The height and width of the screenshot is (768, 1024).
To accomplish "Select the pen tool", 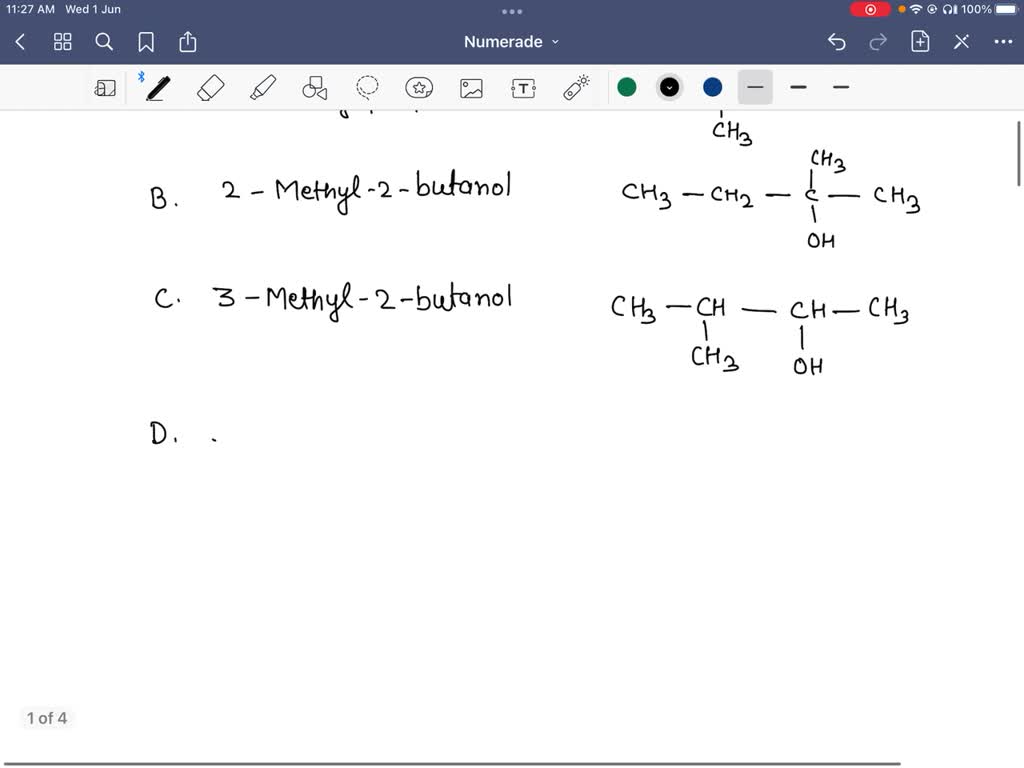I will point(156,87).
